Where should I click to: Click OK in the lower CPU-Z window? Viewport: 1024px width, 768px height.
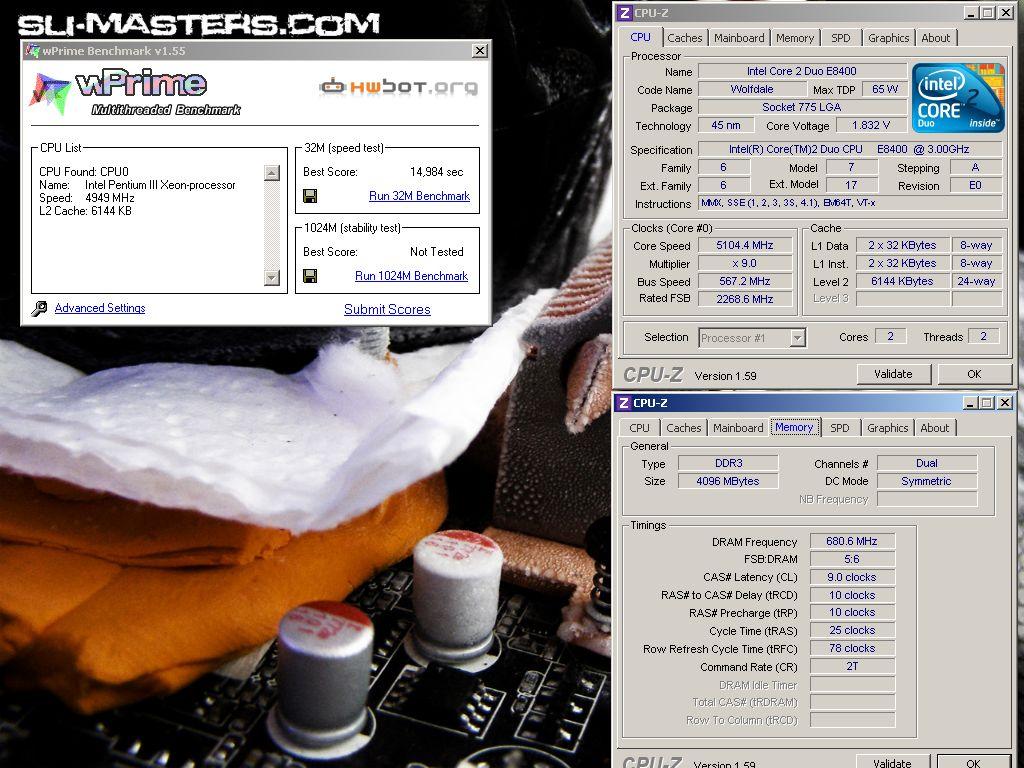tap(973, 761)
